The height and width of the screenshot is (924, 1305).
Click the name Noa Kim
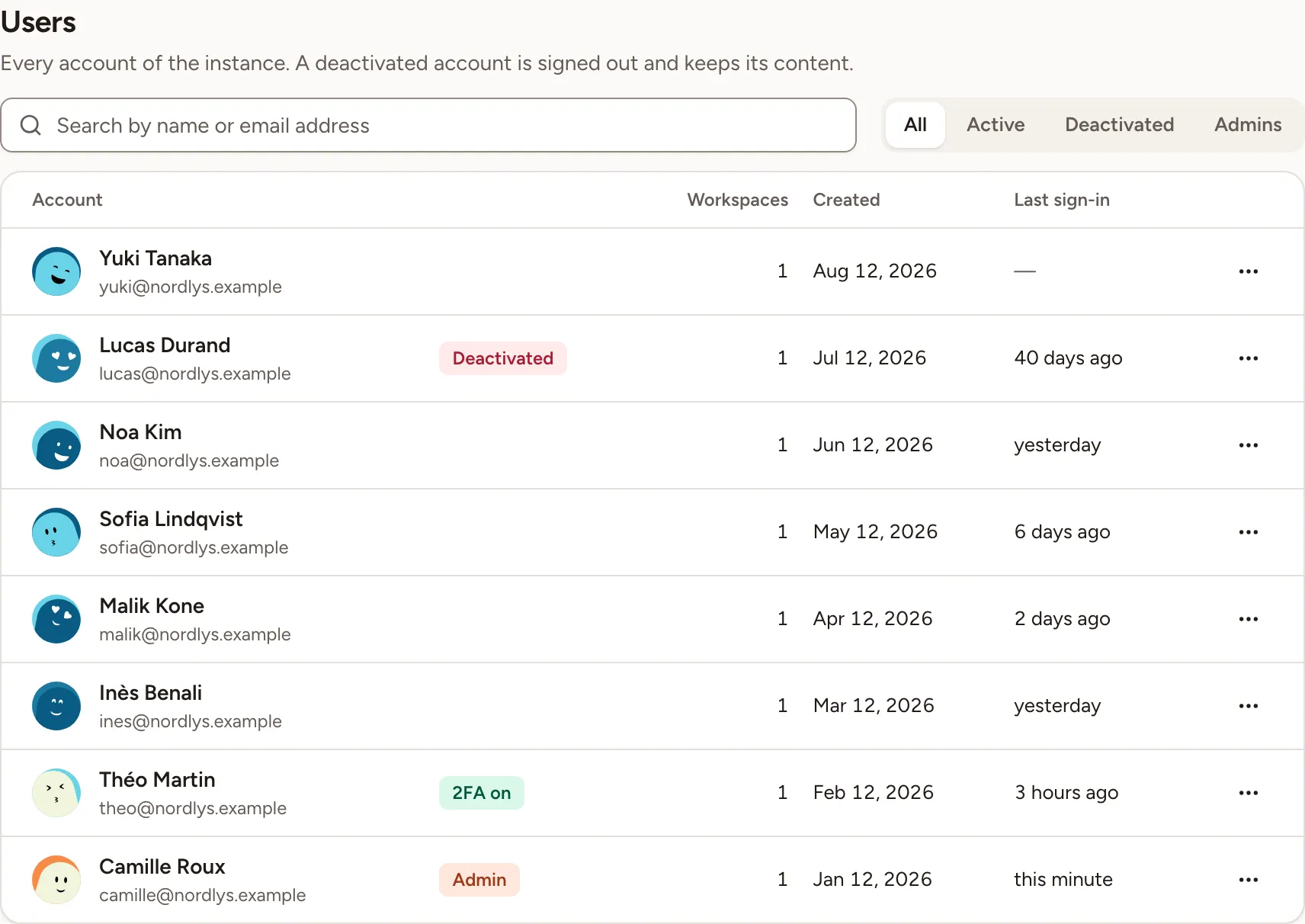(140, 432)
